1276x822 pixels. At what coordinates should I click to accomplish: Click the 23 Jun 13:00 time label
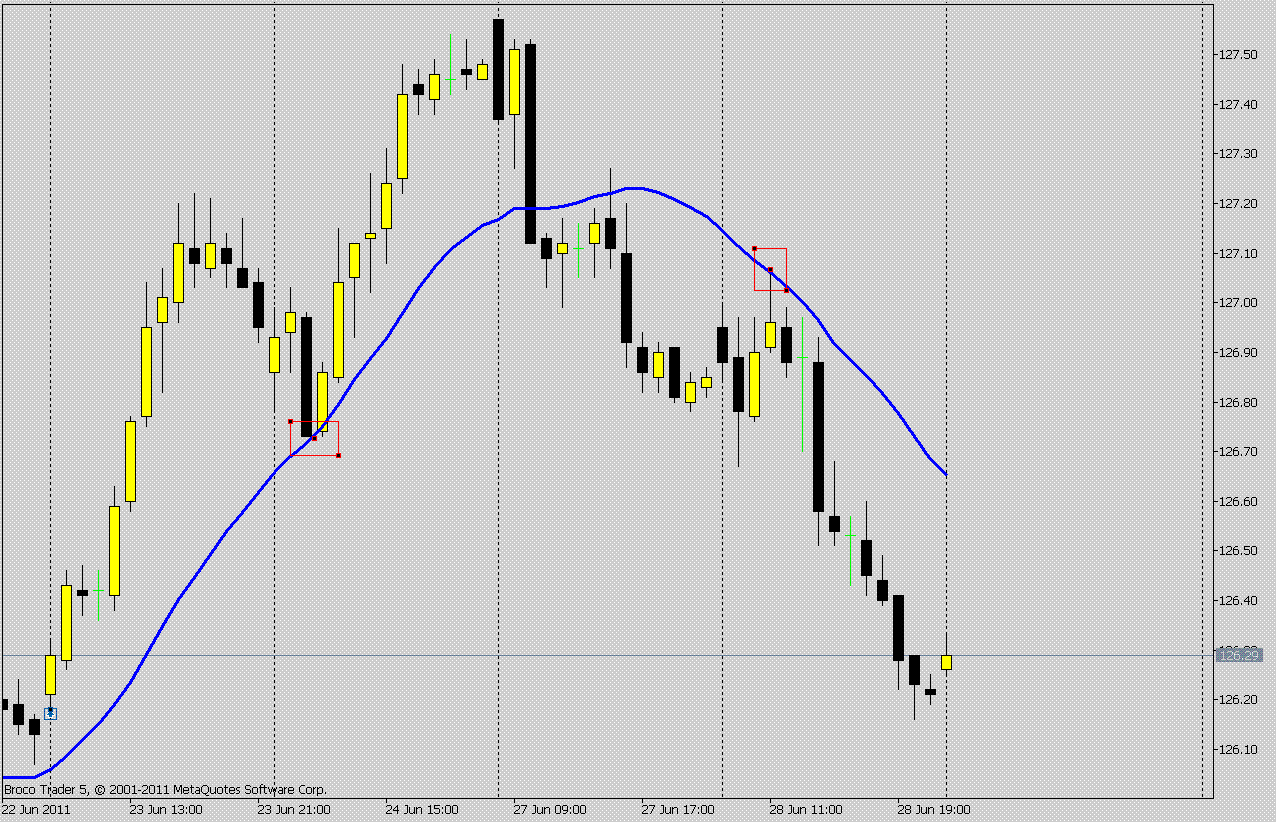point(166,810)
